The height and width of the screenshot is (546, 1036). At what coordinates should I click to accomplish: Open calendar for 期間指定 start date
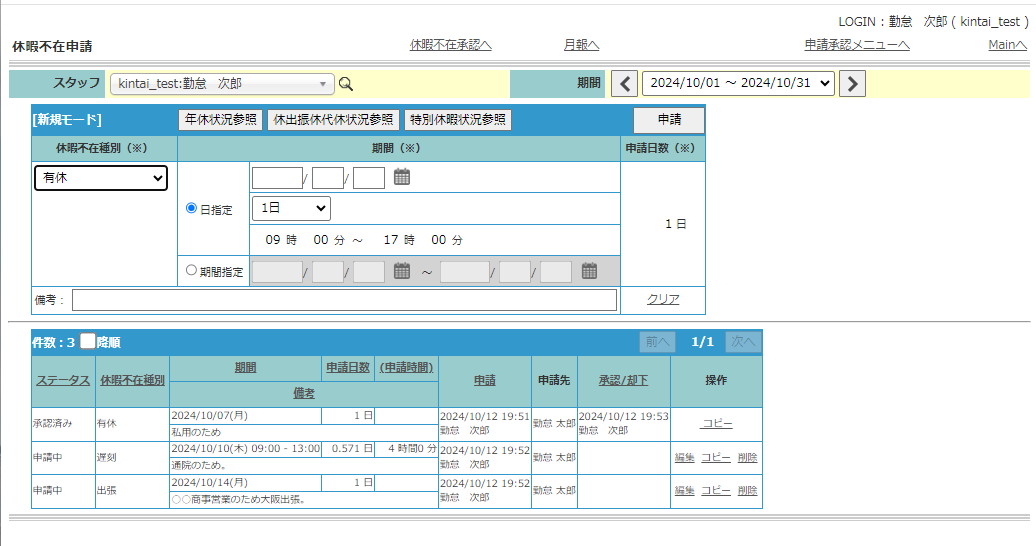pos(402,271)
